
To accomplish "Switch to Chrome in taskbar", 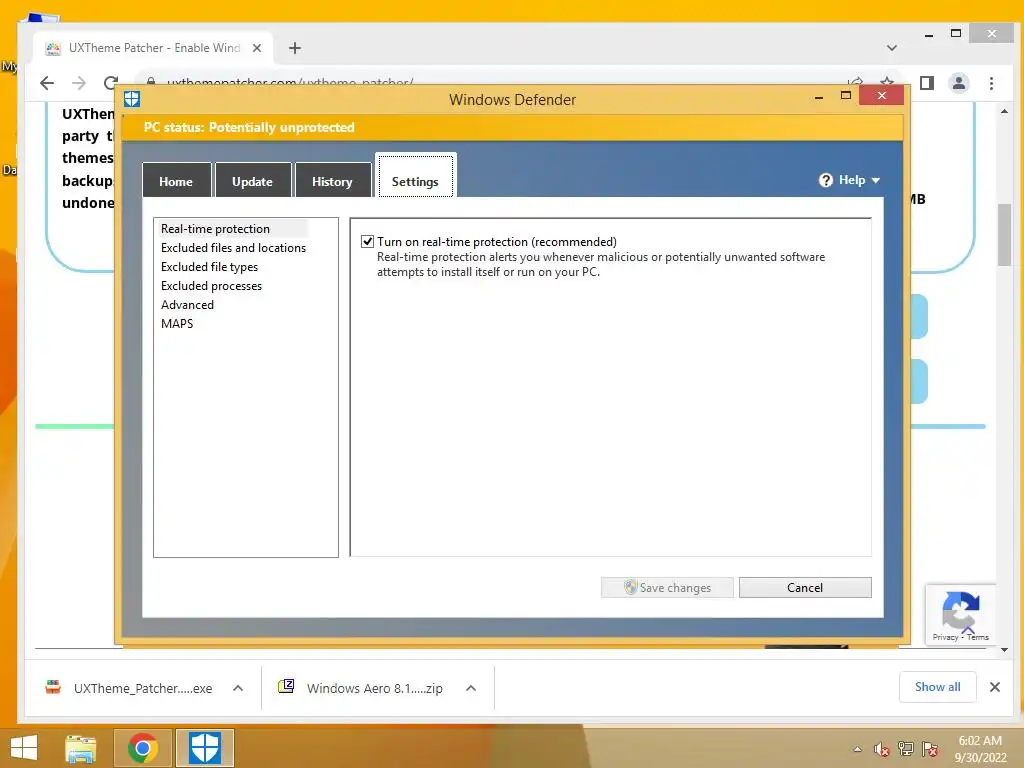I will [x=143, y=748].
